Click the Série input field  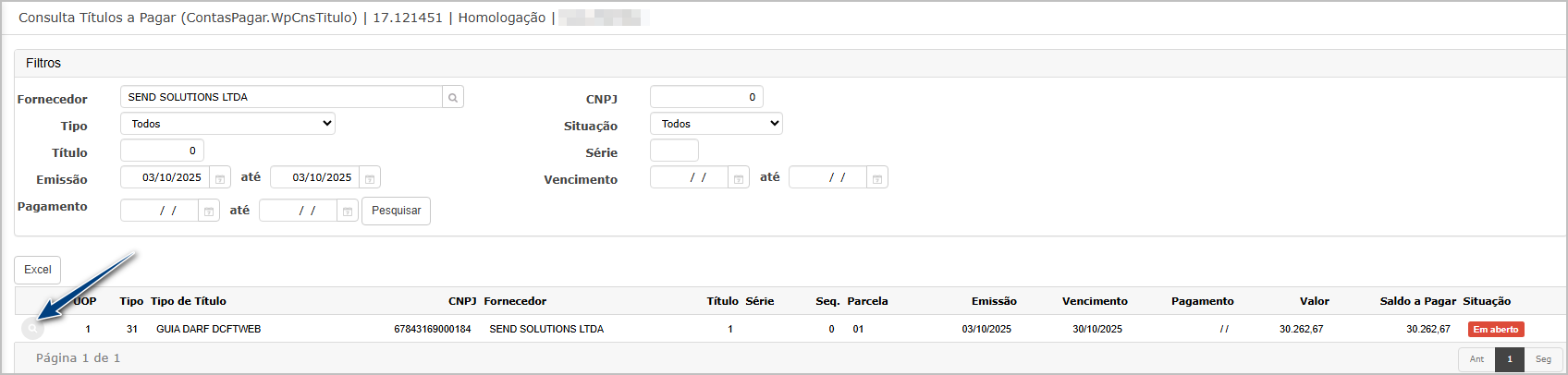(x=674, y=151)
